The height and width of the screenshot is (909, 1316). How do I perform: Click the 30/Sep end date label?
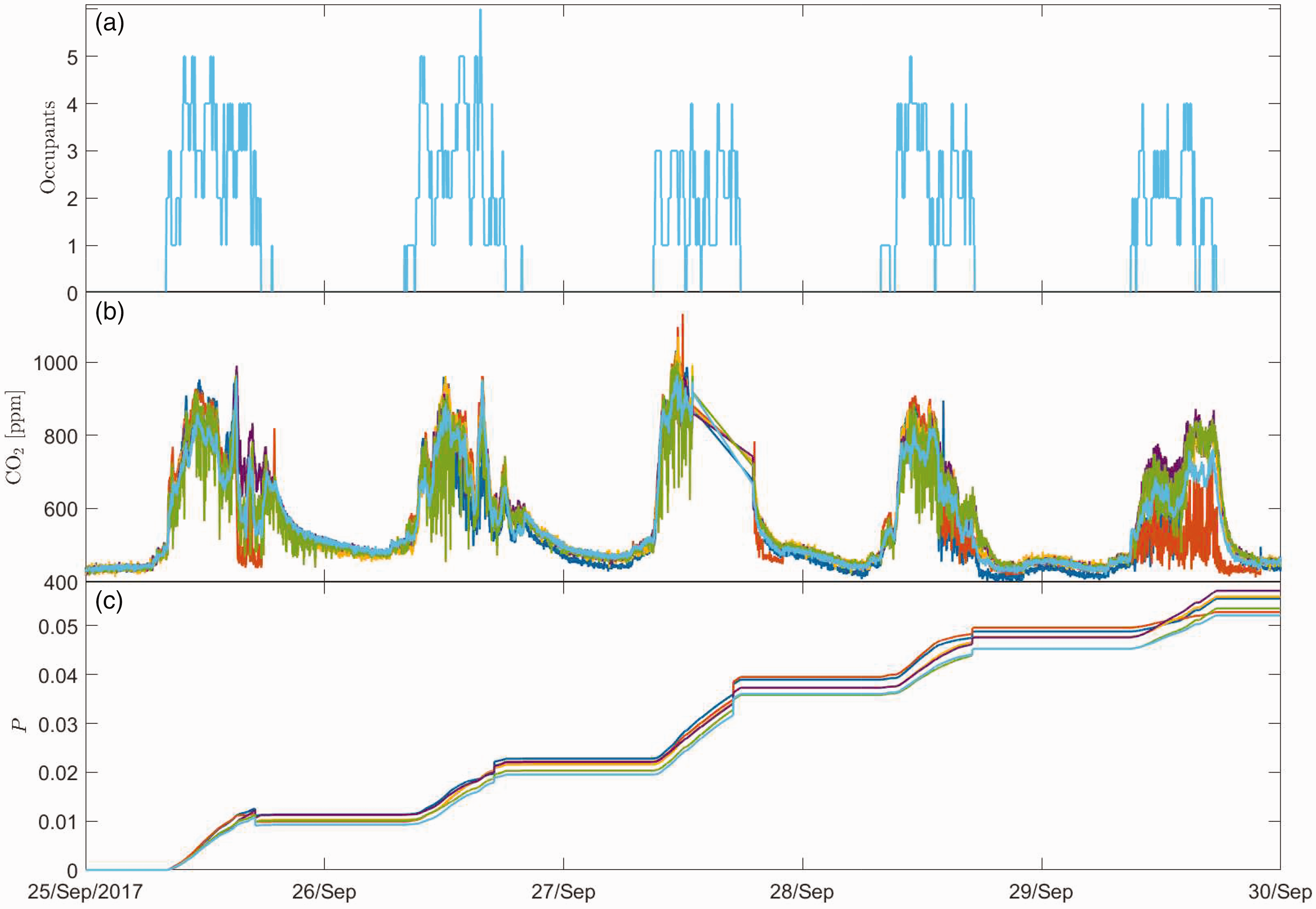[x=1281, y=892]
